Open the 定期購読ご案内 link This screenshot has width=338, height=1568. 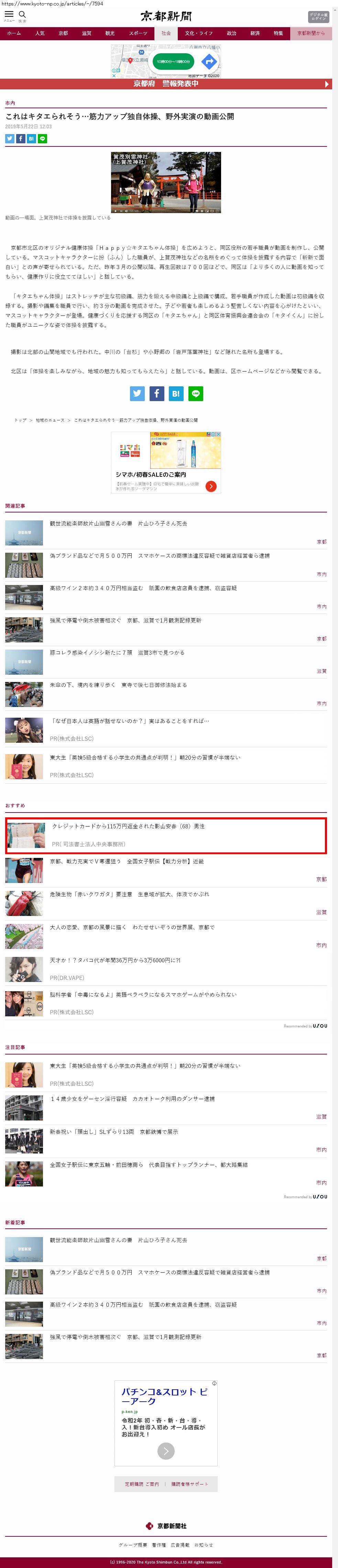point(142,1484)
